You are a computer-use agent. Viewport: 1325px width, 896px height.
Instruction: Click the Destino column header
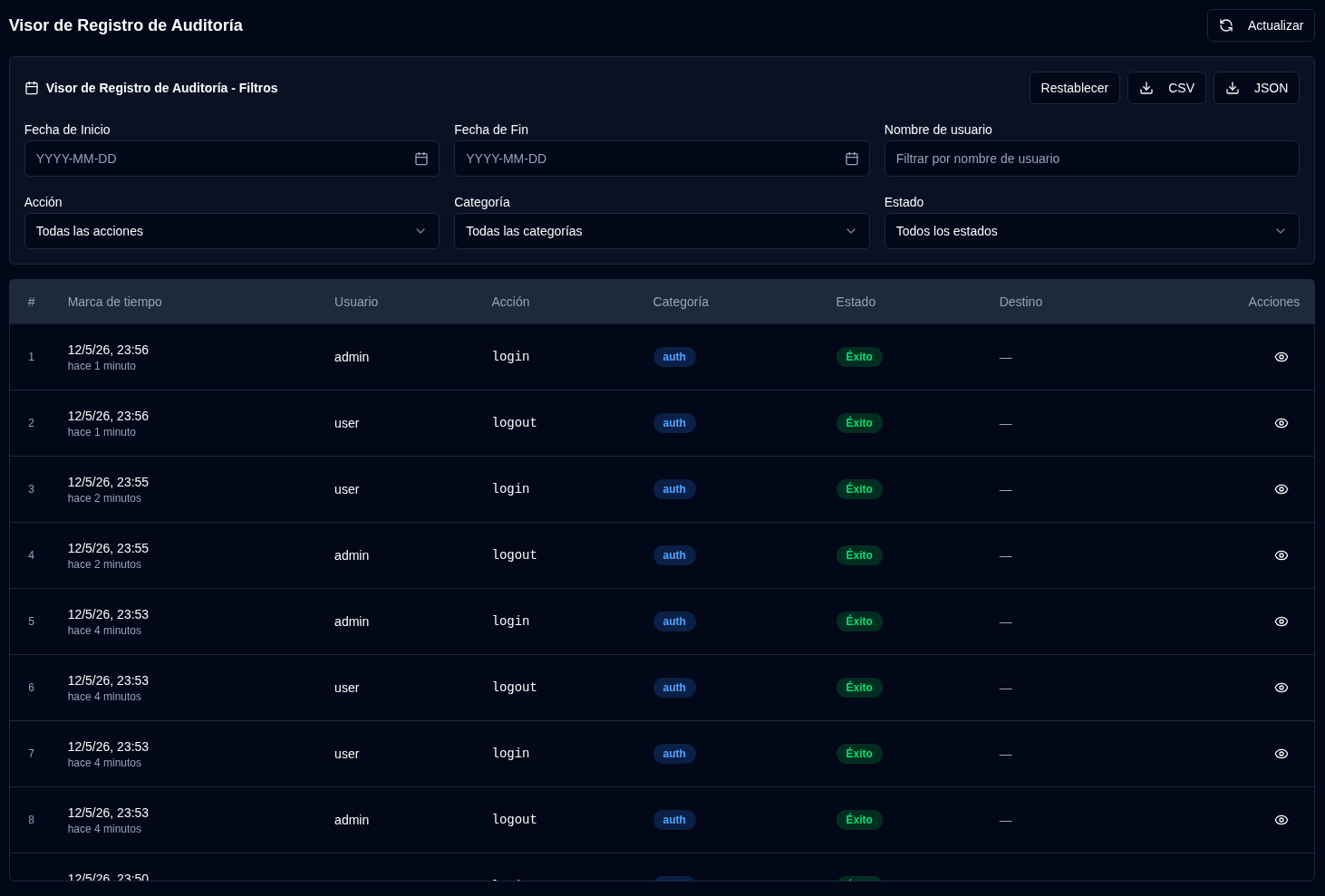coord(1020,302)
